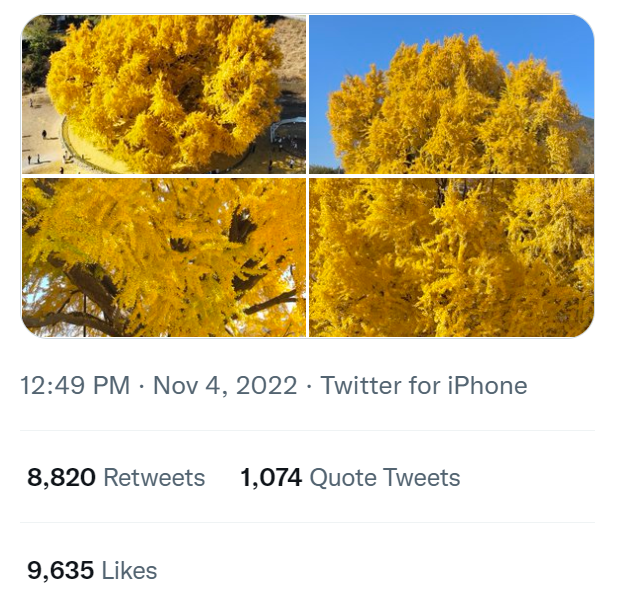The width and height of the screenshot is (619, 600).
Task: View the 8,820 Retweets list
Action: [x=116, y=478]
